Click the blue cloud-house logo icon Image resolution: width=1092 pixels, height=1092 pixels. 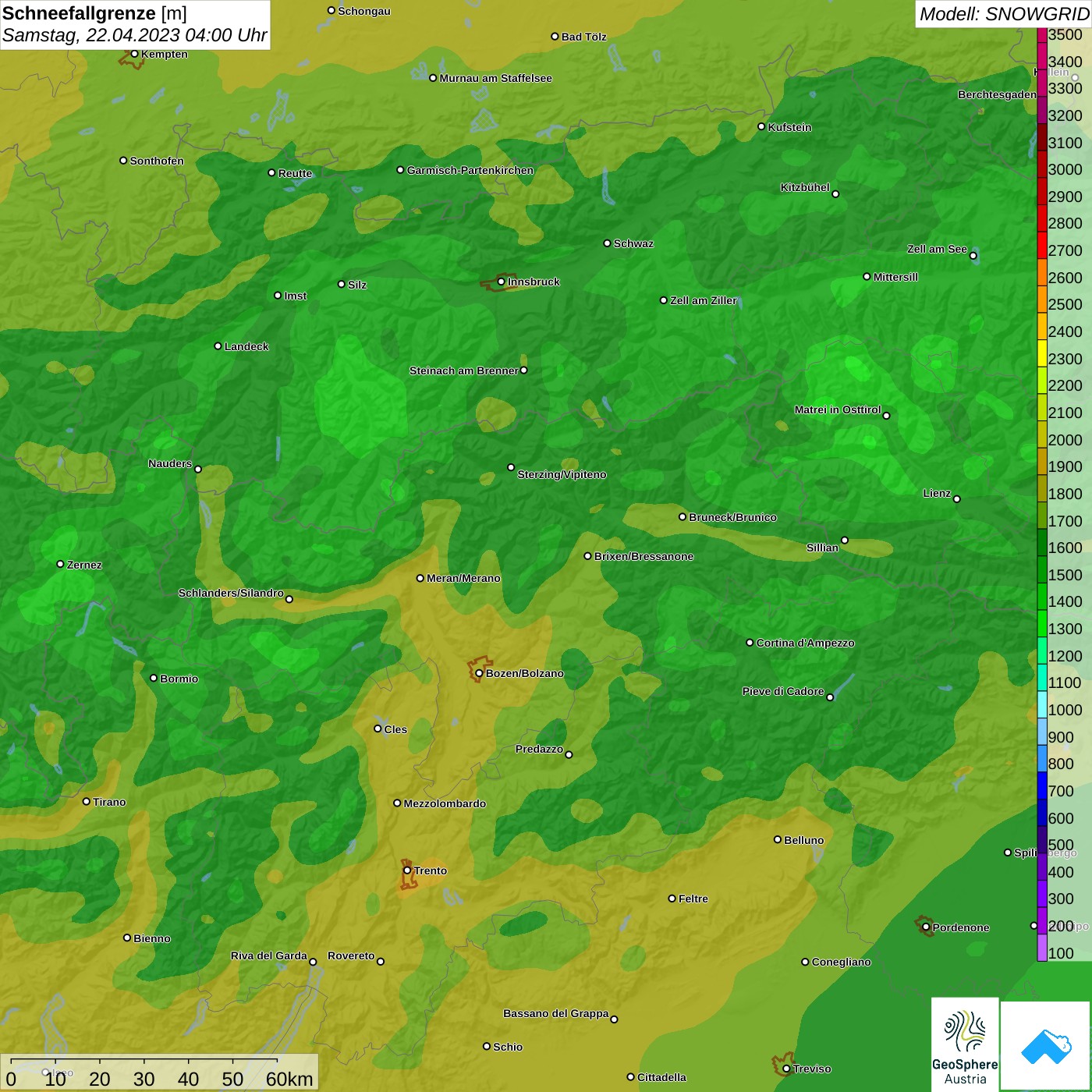click(1046, 1045)
